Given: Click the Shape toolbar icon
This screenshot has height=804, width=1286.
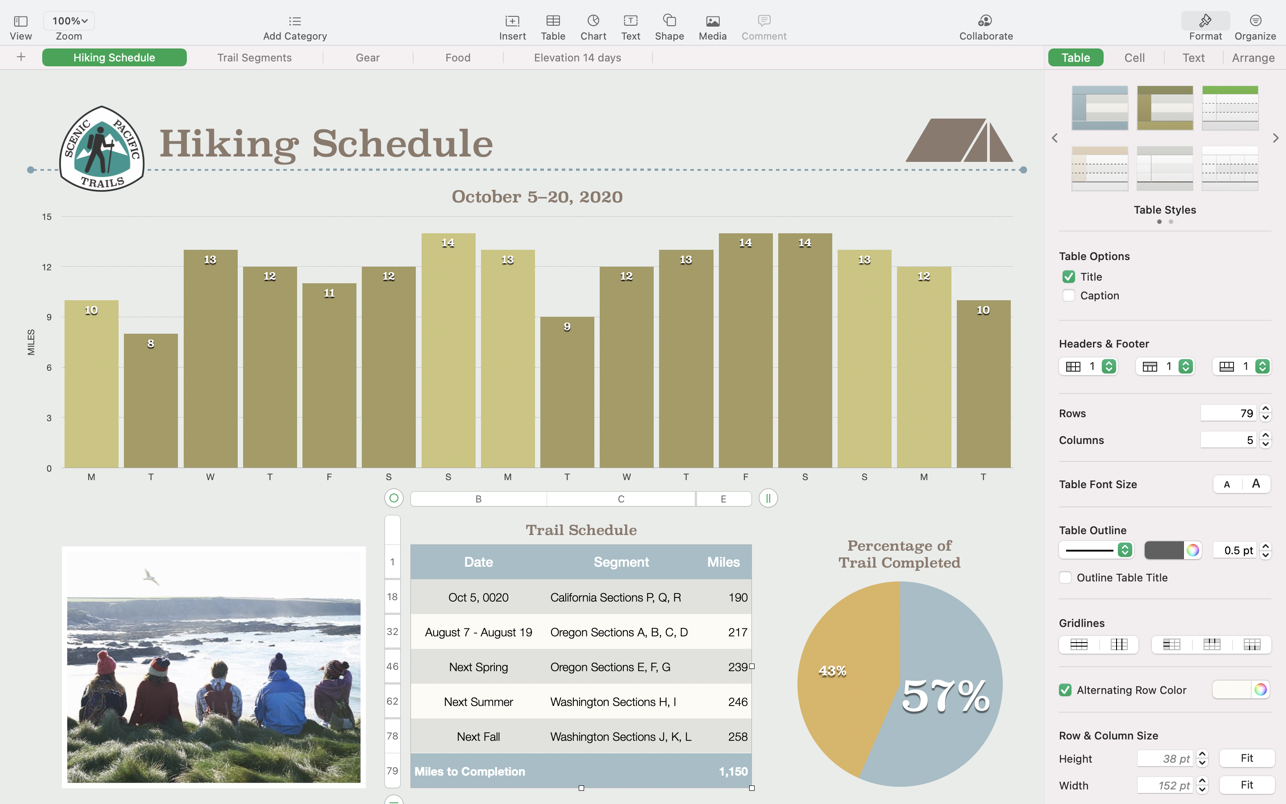Looking at the screenshot, I should 669,21.
